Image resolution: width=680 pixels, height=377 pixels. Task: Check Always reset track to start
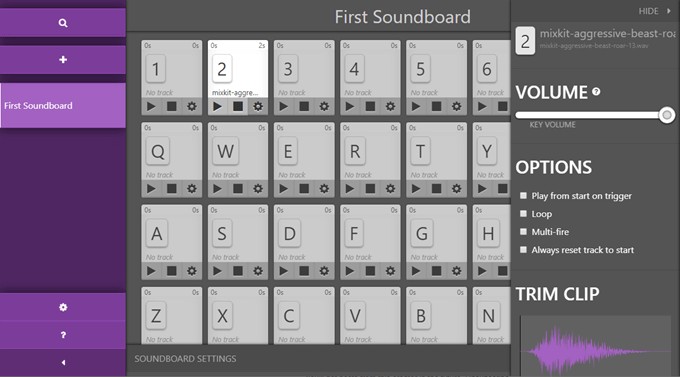tap(523, 250)
